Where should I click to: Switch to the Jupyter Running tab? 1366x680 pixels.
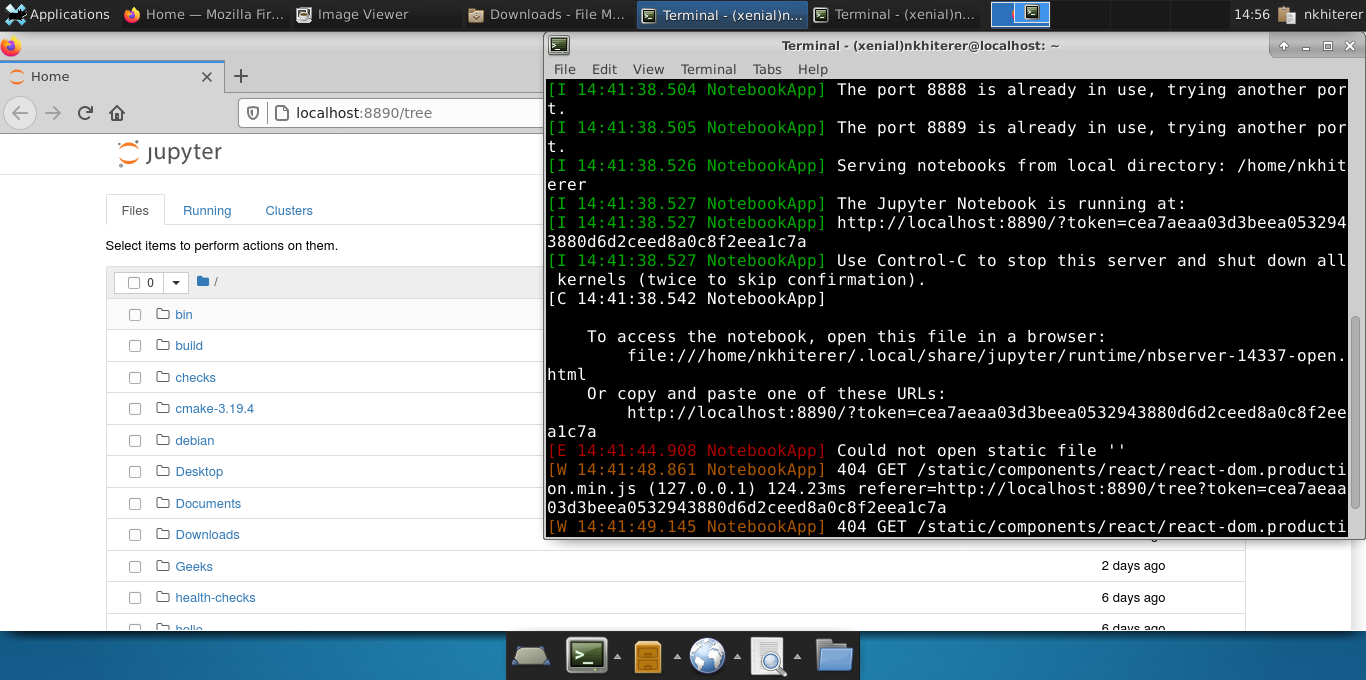pyautogui.click(x=207, y=211)
